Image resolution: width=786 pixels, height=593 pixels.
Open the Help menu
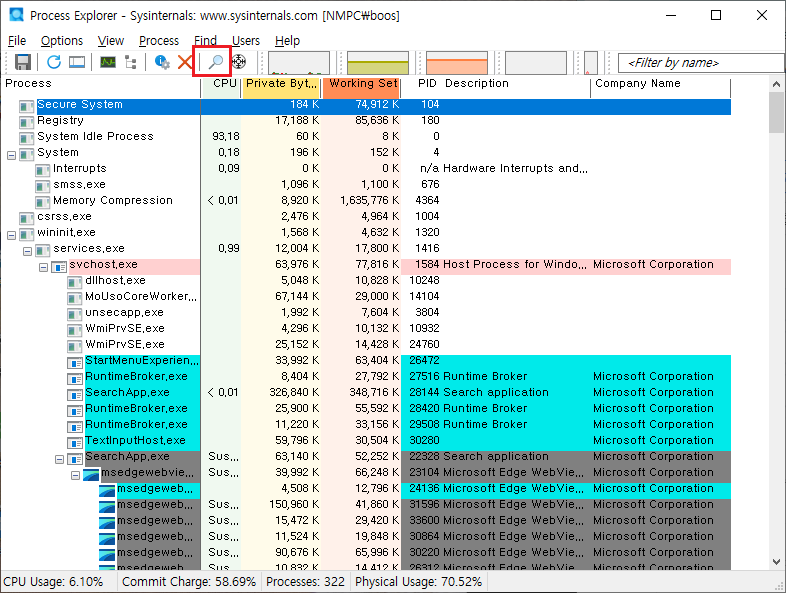287,41
